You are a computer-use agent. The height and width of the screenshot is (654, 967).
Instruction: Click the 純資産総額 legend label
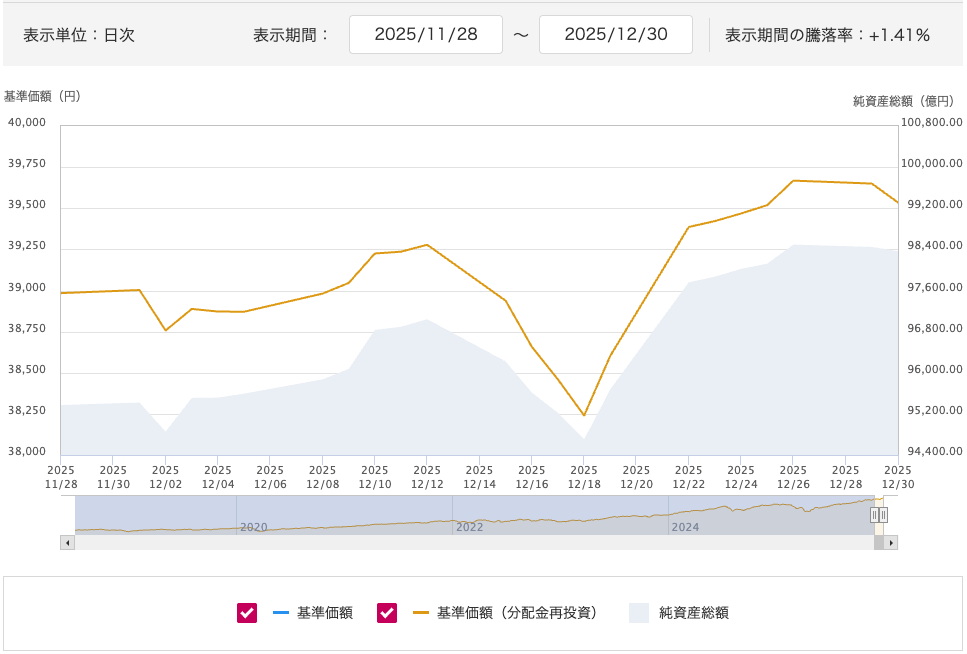[693, 613]
